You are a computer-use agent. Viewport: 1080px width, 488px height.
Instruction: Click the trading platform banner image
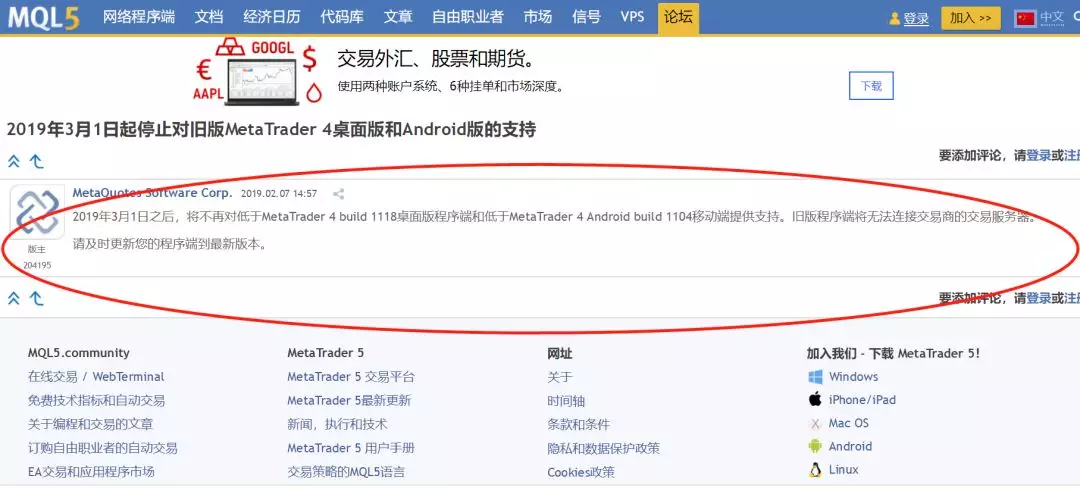(x=259, y=74)
